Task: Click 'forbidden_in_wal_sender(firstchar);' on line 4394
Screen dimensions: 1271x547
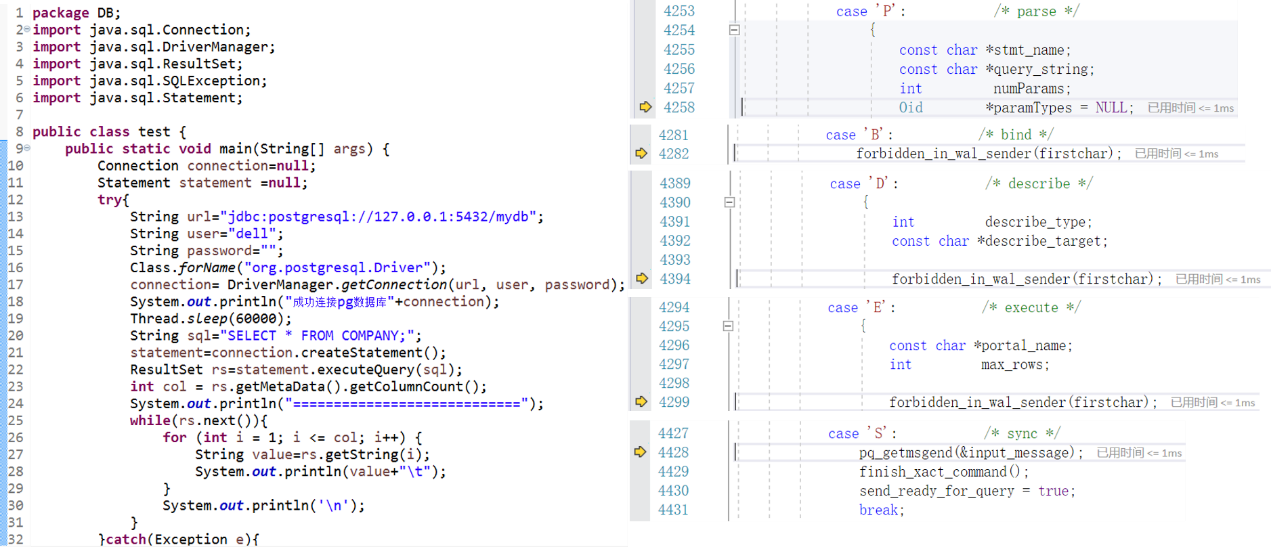Action: [x=1027, y=280]
